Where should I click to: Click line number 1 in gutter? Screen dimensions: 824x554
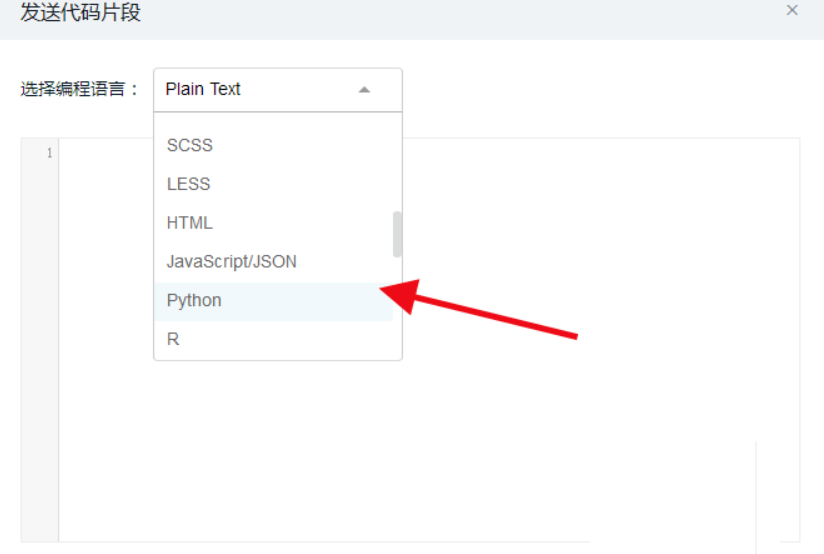click(49, 153)
